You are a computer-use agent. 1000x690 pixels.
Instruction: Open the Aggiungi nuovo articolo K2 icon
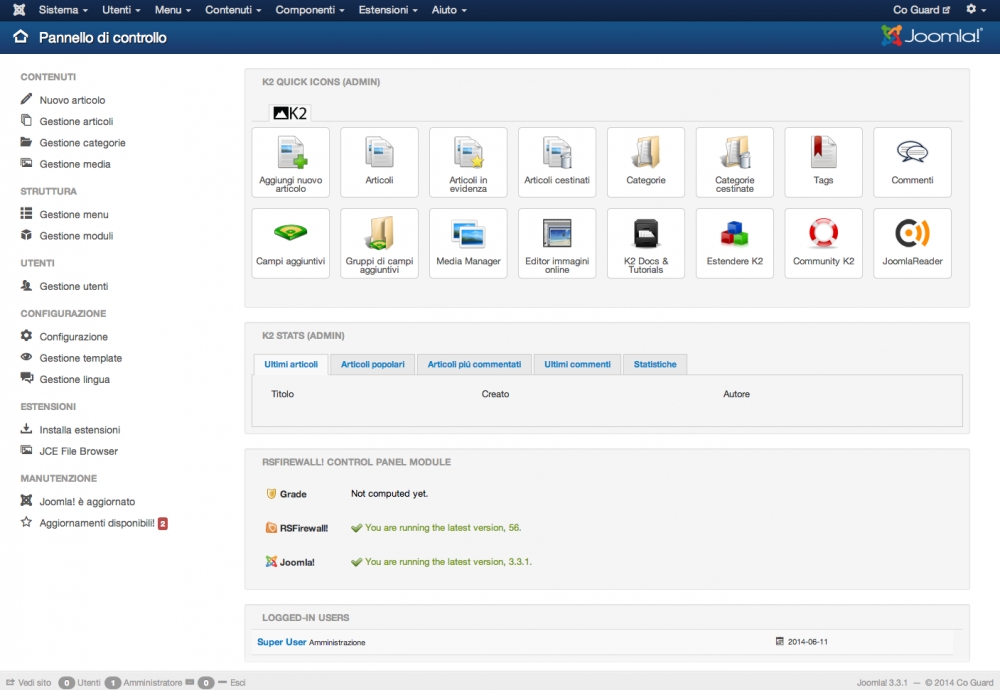pos(290,162)
